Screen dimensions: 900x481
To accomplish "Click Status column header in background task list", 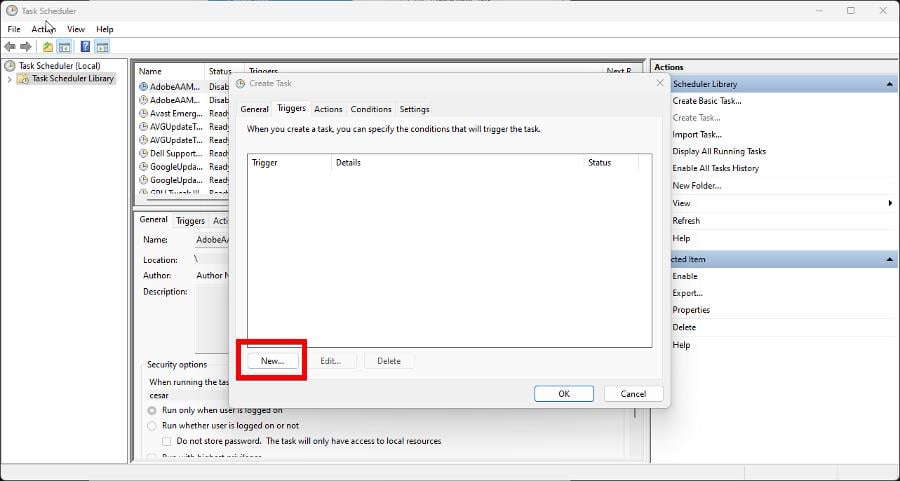I will click(220, 71).
